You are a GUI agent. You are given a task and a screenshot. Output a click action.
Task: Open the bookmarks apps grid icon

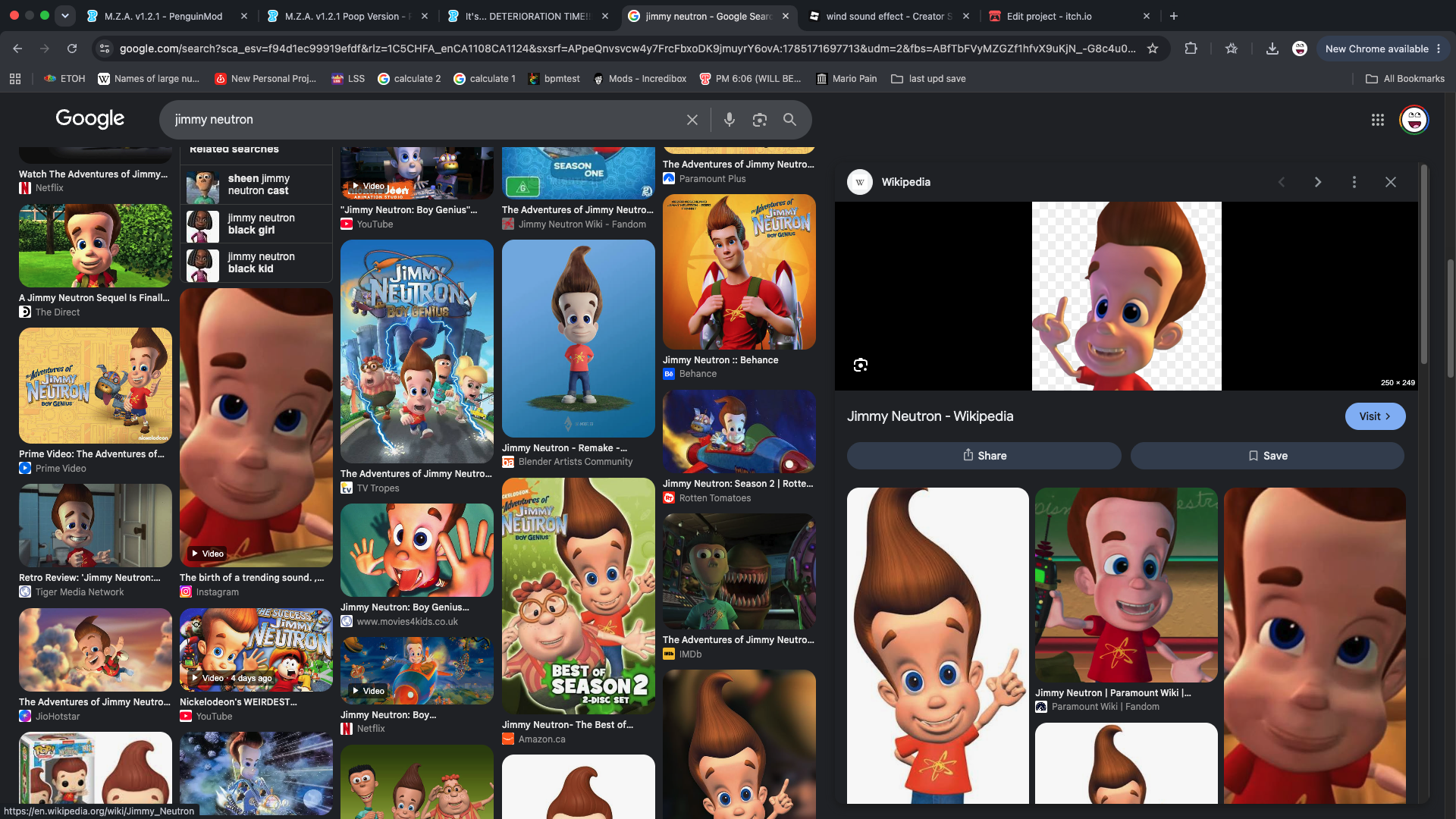[15, 78]
